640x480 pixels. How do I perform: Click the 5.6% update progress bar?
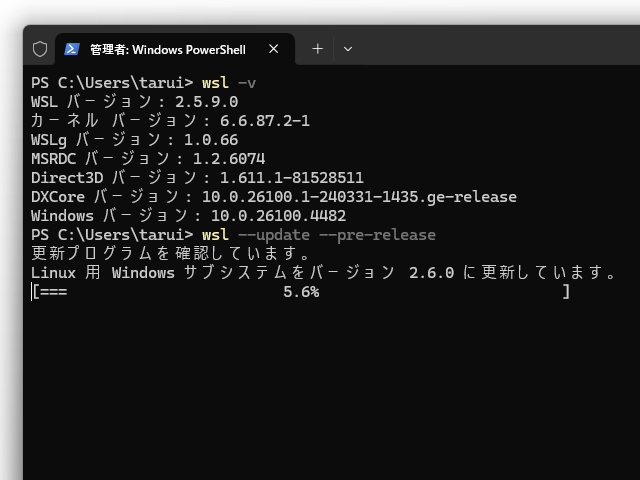(x=301, y=292)
